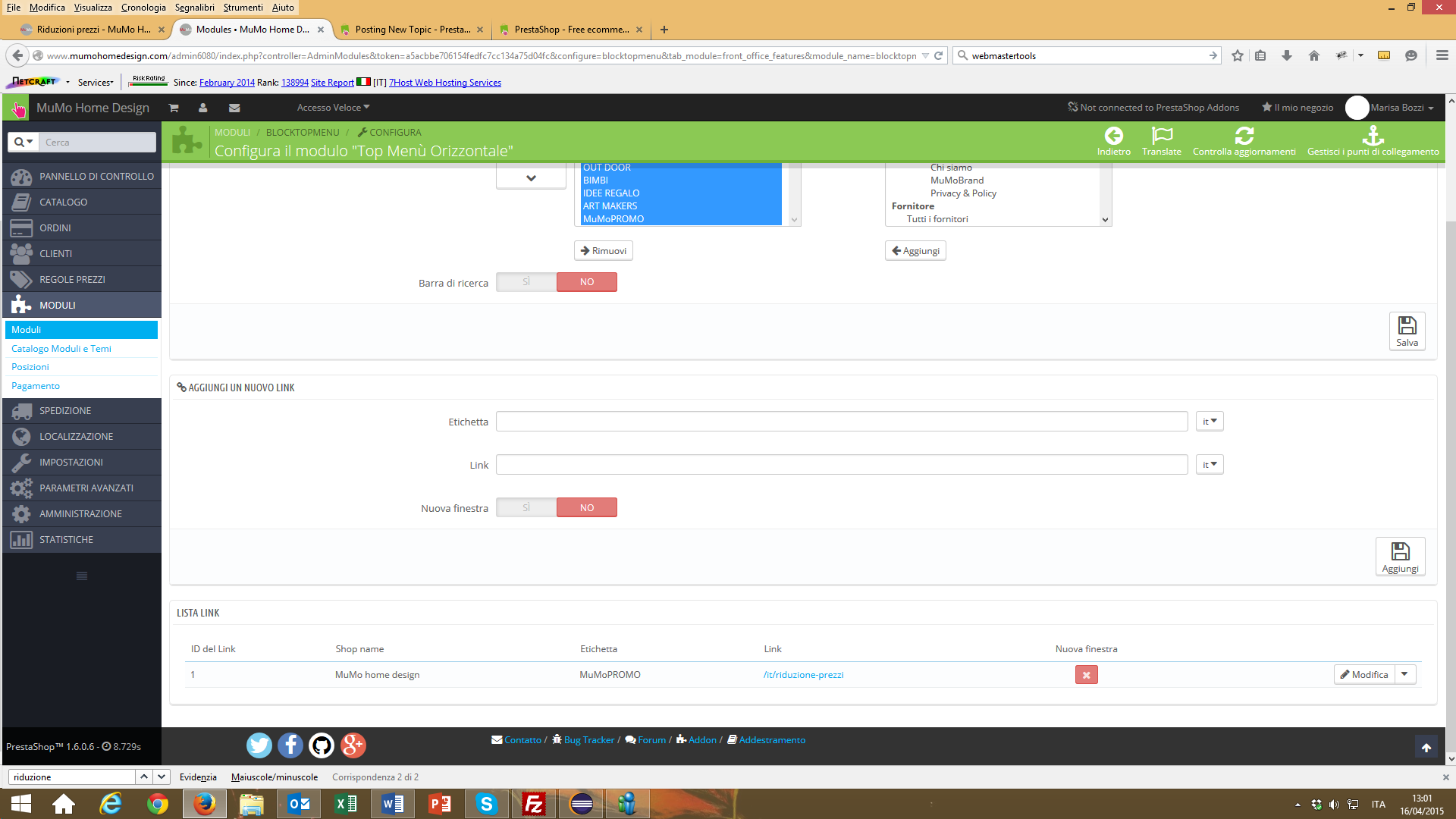Viewport: 1456px width, 819px height.
Task: Expand the Etichetta language dropdown
Action: [1210, 422]
